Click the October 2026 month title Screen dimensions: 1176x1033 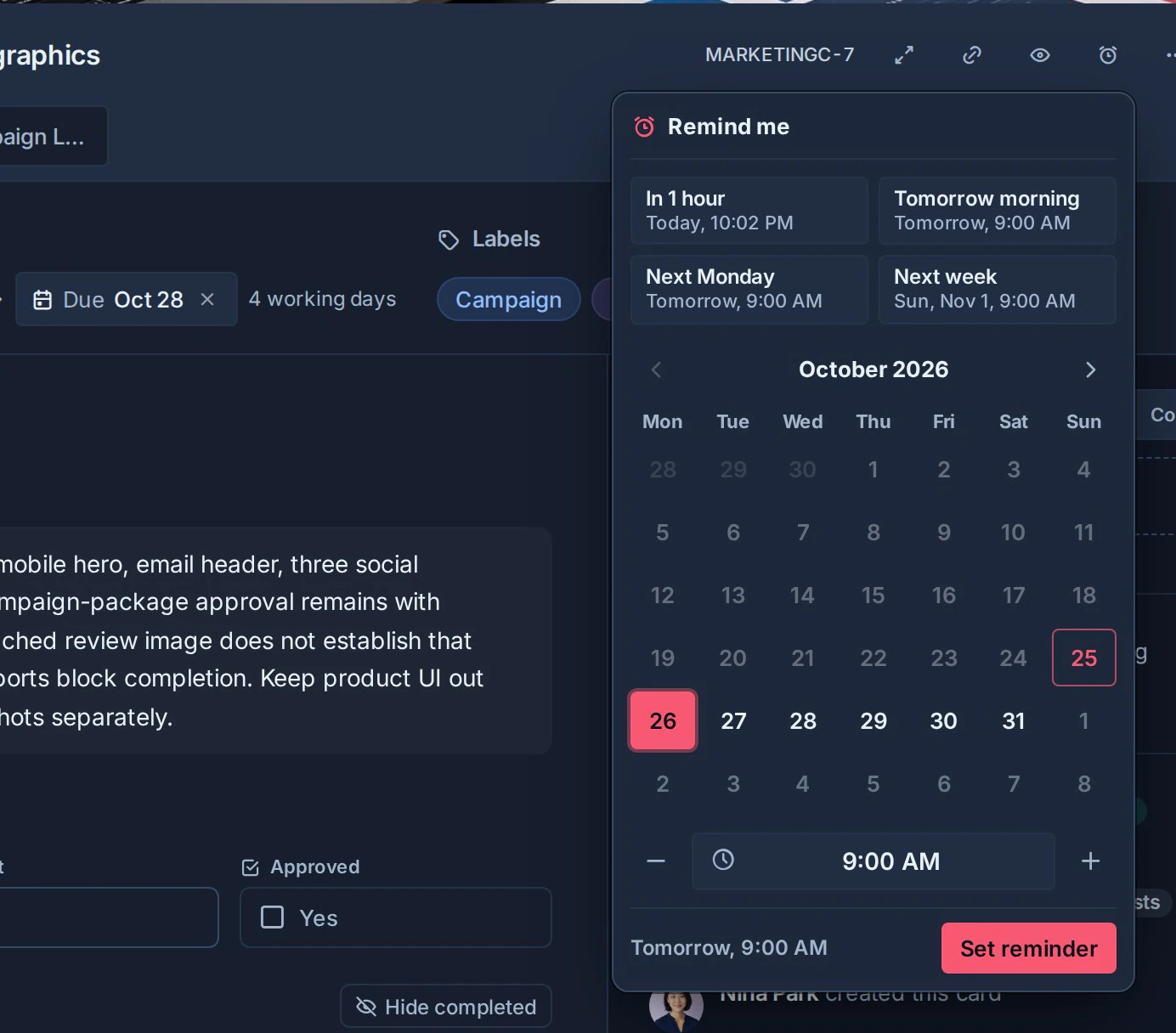(874, 370)
